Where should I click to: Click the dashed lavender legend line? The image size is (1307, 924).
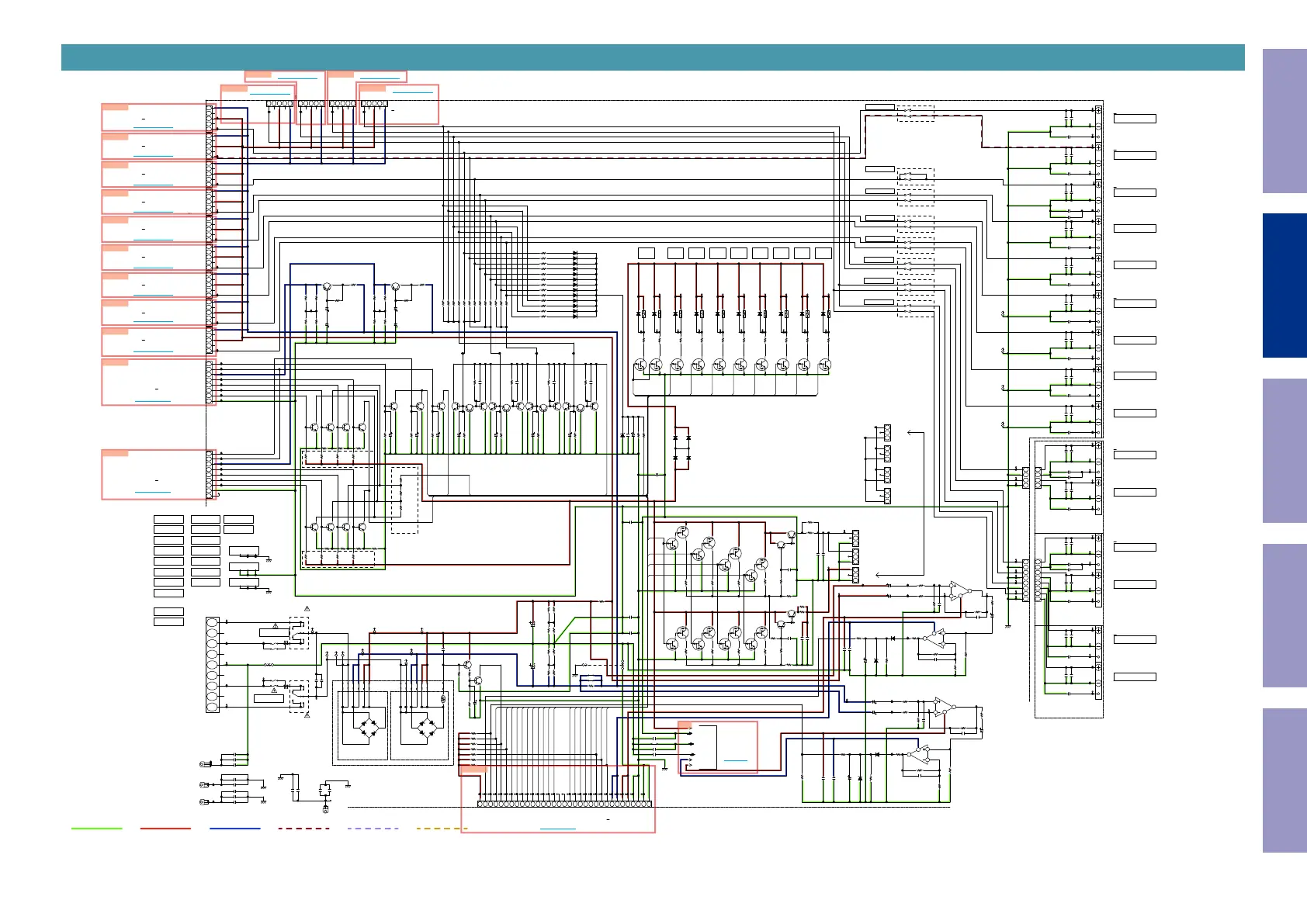[x=373, y=829]
